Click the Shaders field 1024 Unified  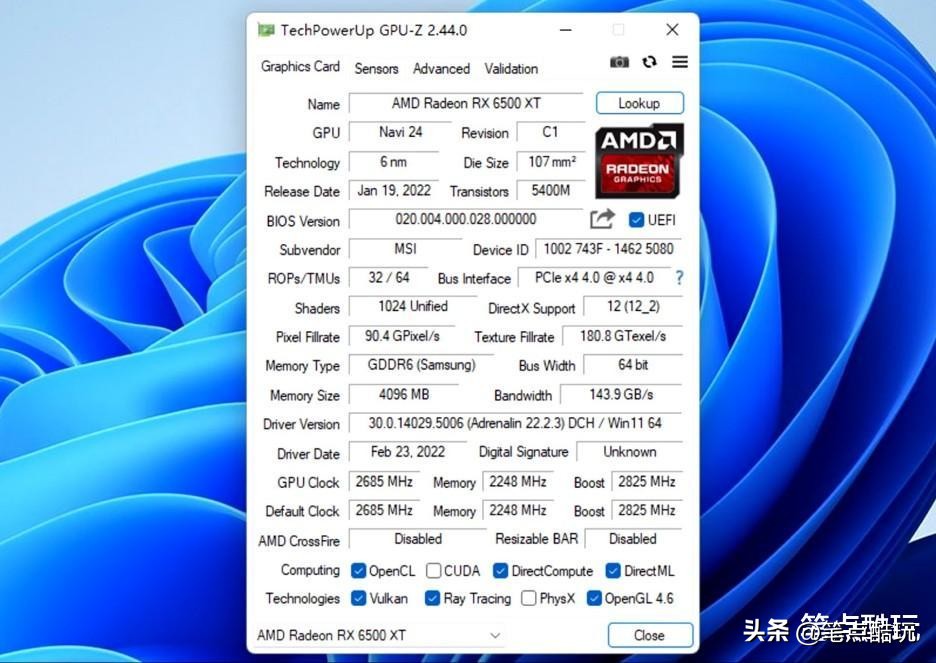(x=412, y=306)
